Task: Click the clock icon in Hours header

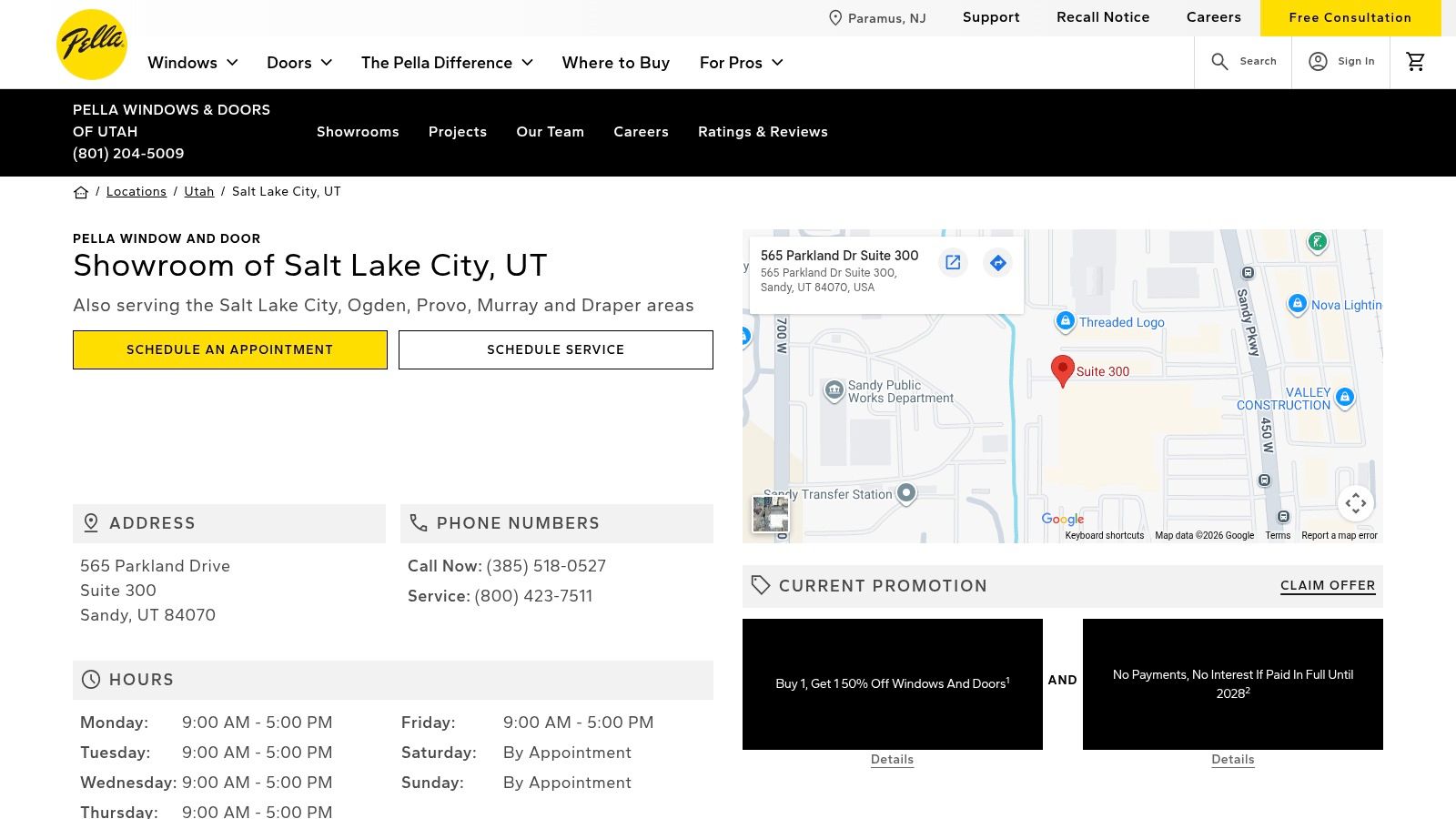Action: coord(91,680)
